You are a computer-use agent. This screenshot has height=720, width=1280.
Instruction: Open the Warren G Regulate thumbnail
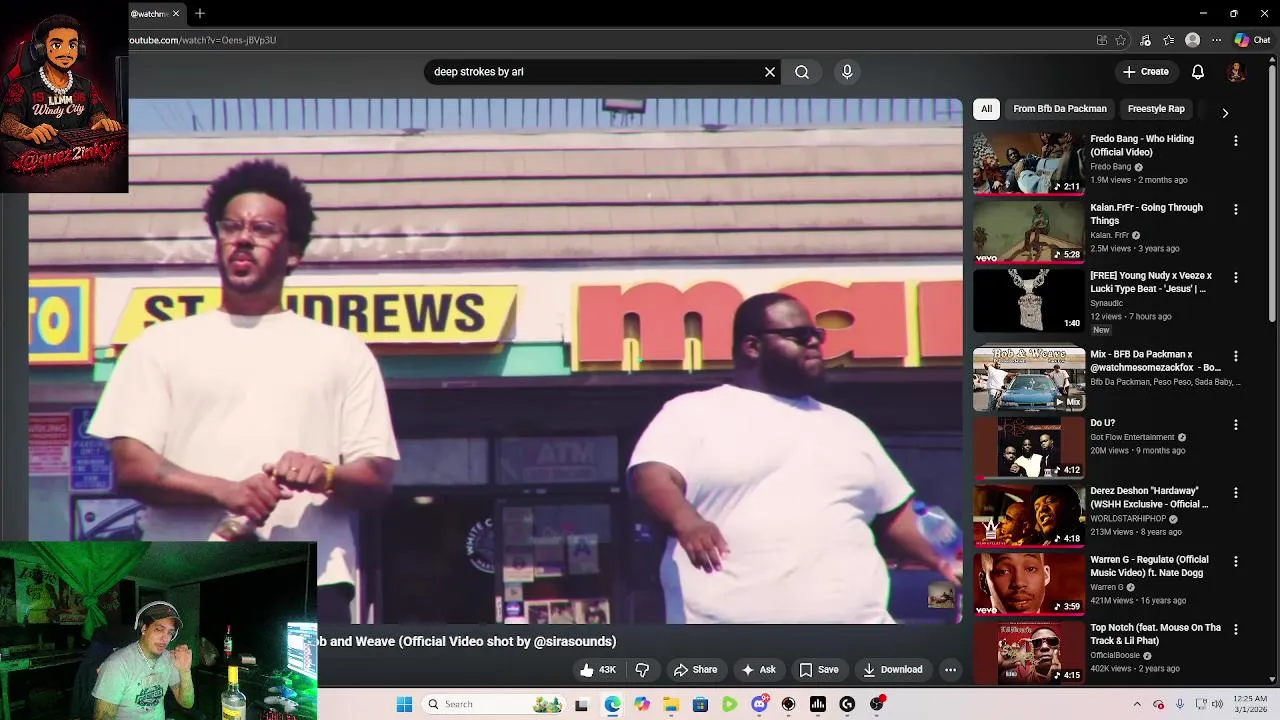point(1029,584)
